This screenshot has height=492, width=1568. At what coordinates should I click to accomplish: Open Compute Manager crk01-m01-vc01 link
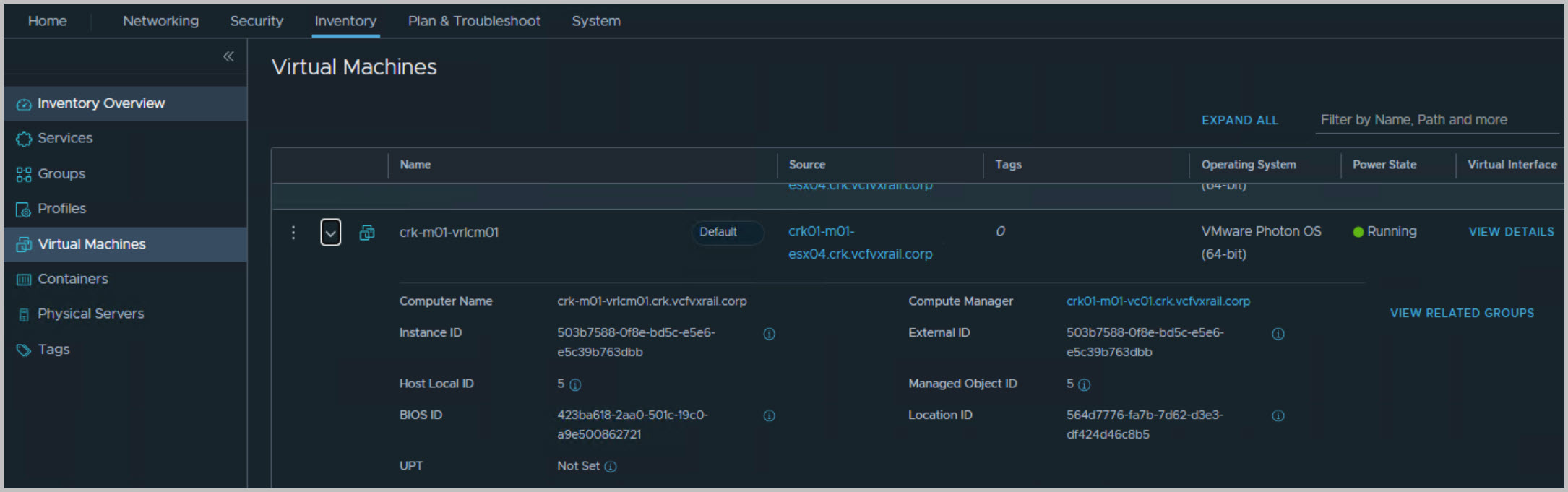pyautogui.click(x=1158, y=301)
